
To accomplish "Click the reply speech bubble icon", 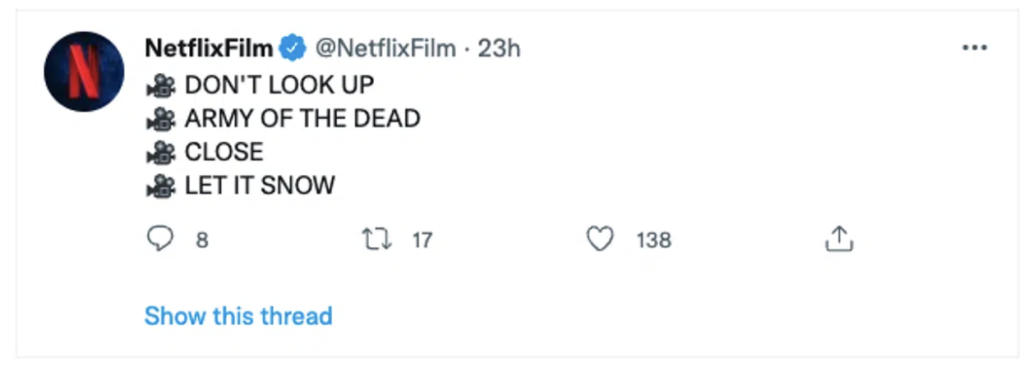I will coord(159,240).
